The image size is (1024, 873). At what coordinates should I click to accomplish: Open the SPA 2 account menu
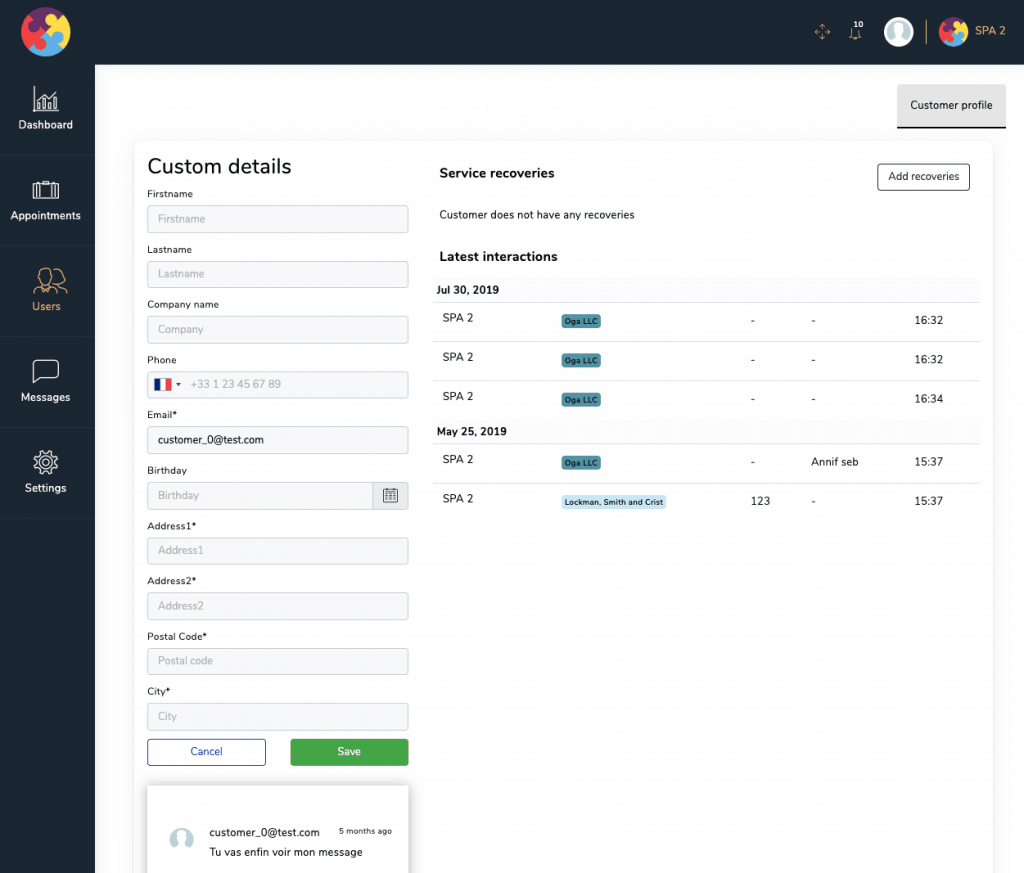972,31
